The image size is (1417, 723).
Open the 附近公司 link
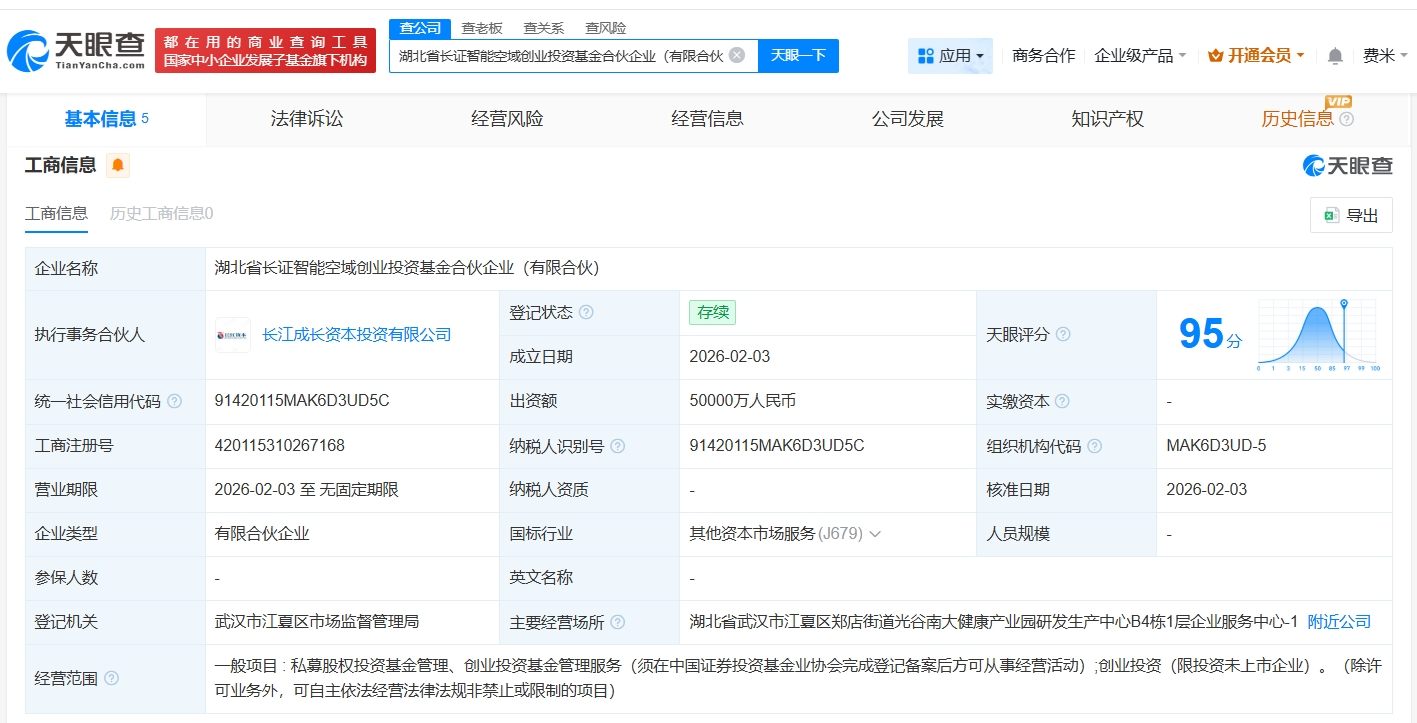point(1339,622)
